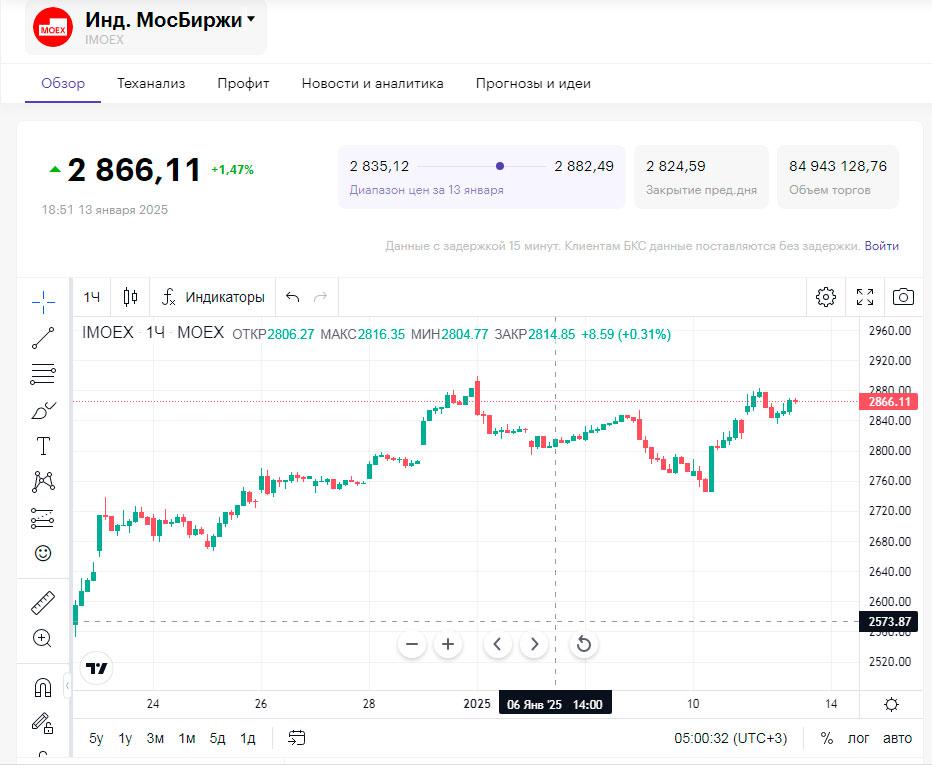Open the 1Ч timeframe dropdown
Screen dimensions: 932x770
(92, 297)
